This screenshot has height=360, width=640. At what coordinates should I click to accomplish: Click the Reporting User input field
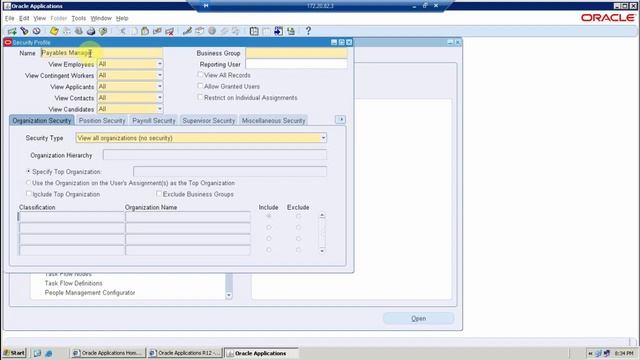point(297,64)
